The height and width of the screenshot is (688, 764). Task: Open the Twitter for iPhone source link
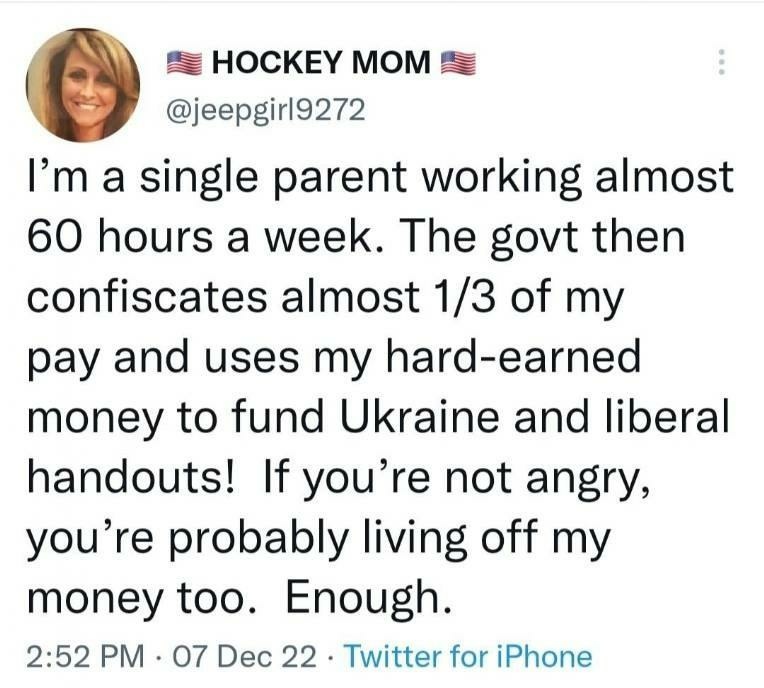468,656
